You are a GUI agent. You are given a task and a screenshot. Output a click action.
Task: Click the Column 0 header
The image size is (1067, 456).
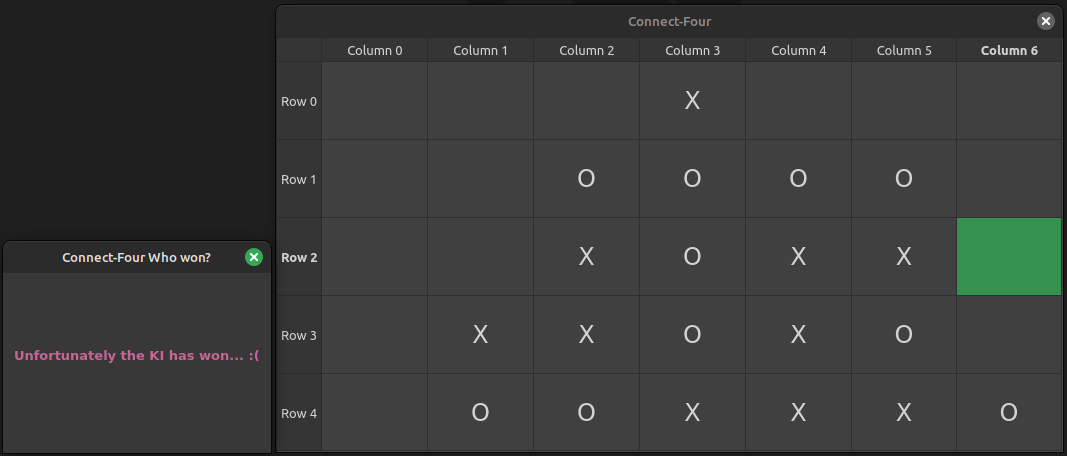pyautogui.click(x=374, y=50)
